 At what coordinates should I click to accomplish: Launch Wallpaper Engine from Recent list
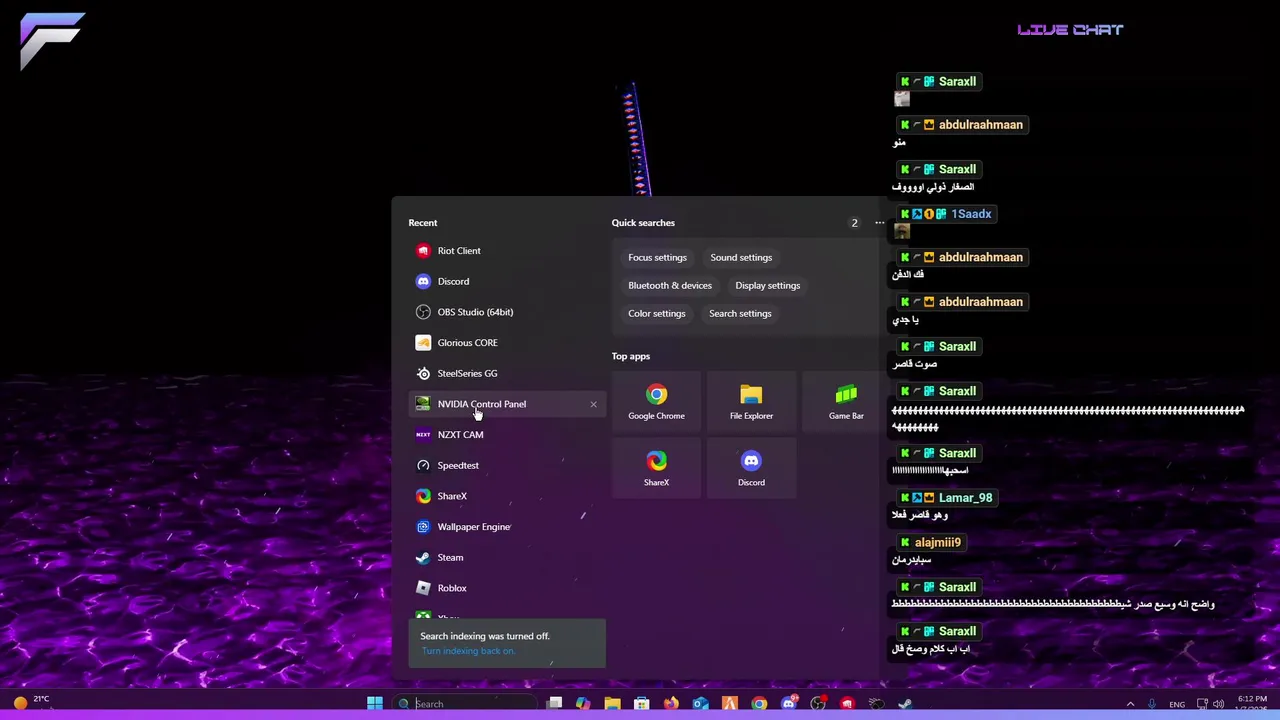(507, 527)
